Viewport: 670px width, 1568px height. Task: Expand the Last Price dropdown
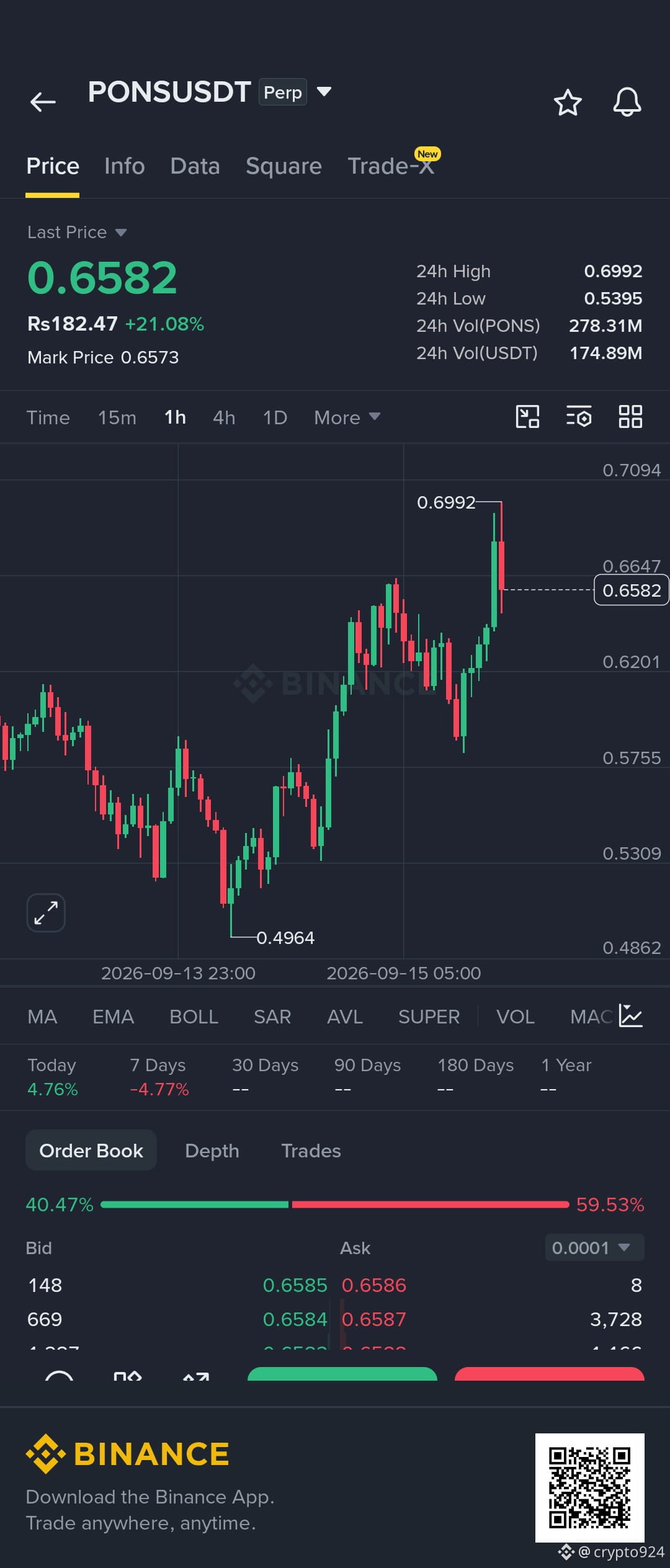(x=77, y=232)
